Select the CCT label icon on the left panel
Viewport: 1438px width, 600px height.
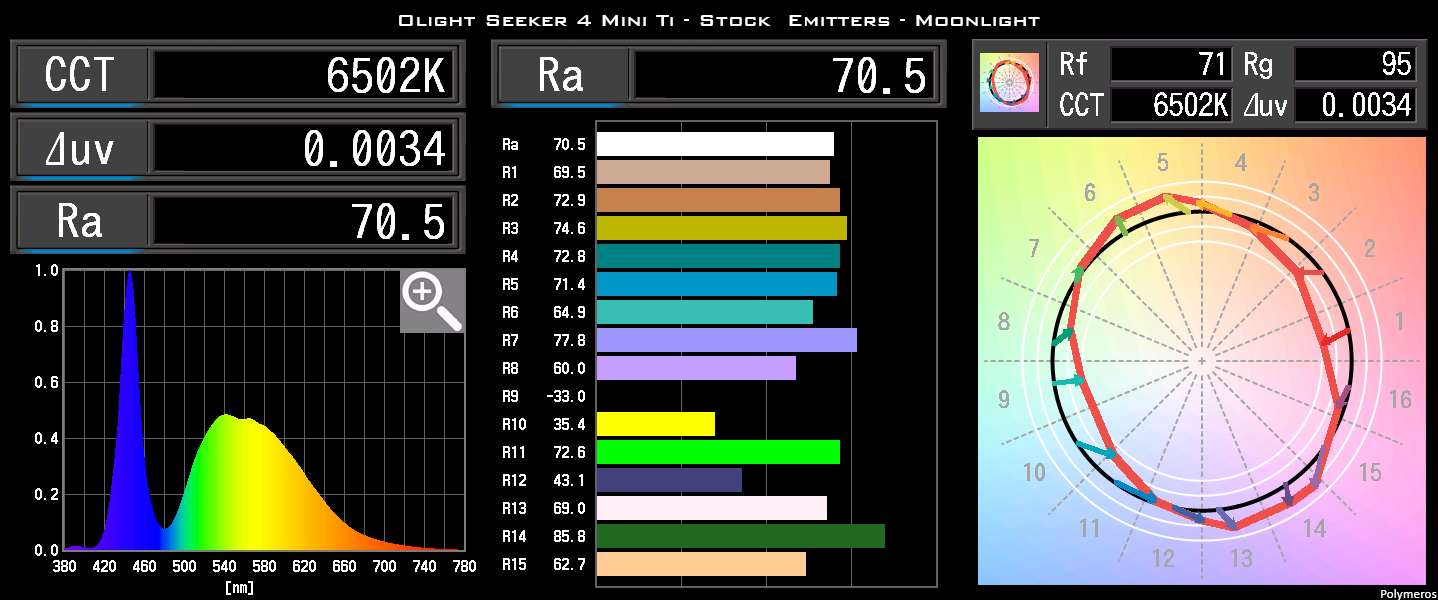[x=80, y=74]
